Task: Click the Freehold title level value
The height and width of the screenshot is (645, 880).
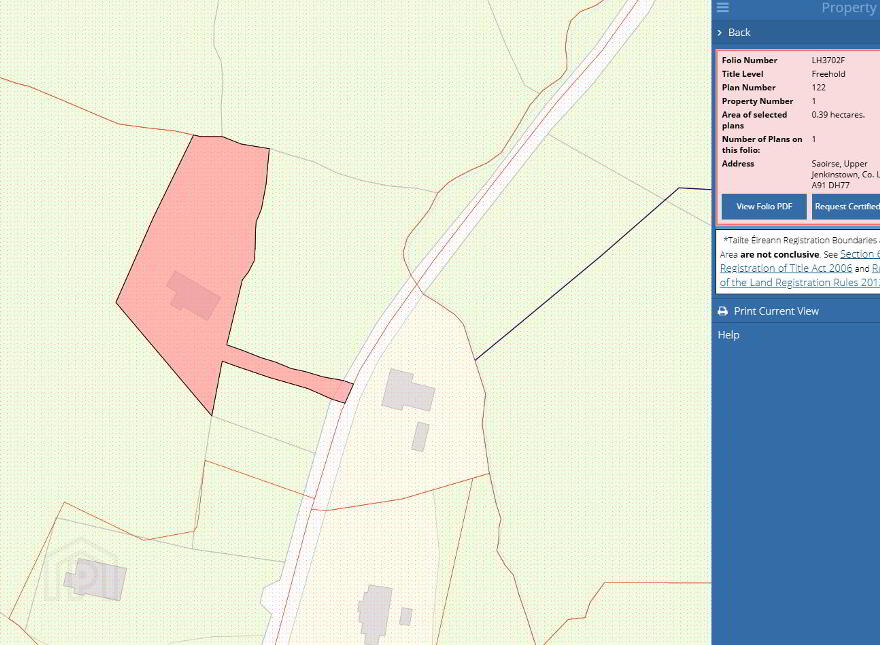Action: (828, 74)
